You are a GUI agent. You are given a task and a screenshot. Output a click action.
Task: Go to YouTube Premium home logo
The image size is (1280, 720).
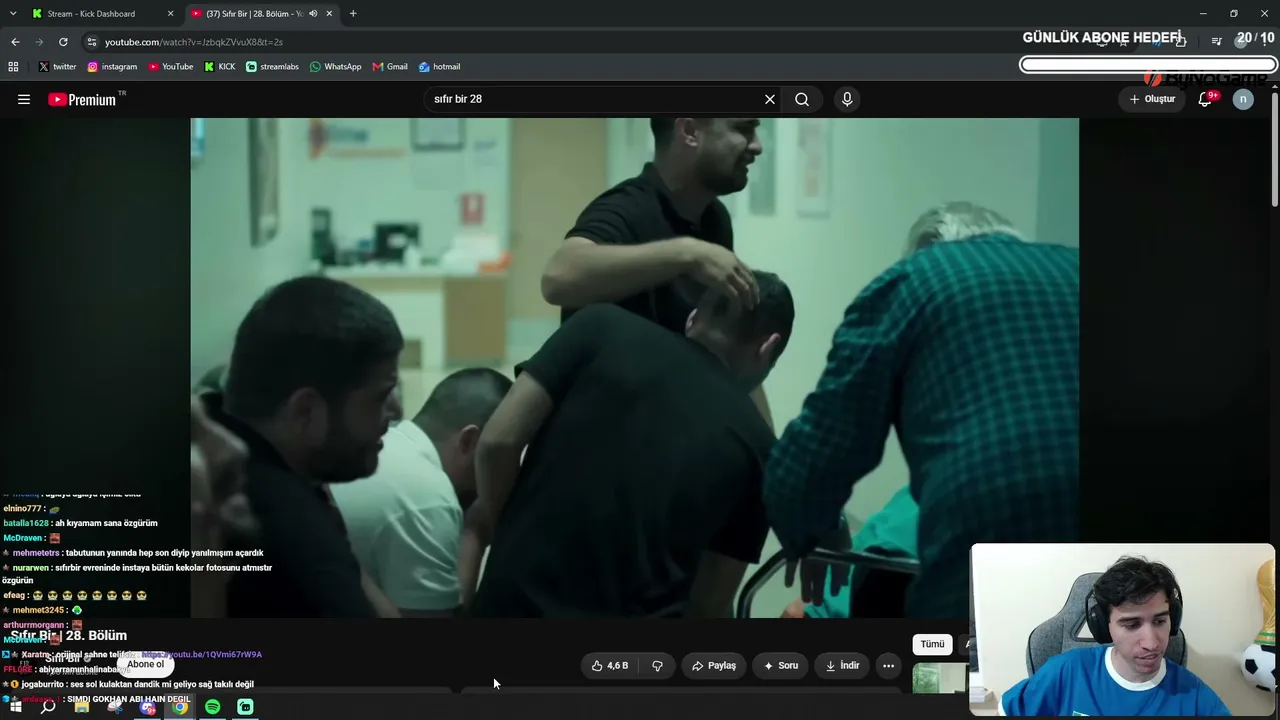point(82,99)
